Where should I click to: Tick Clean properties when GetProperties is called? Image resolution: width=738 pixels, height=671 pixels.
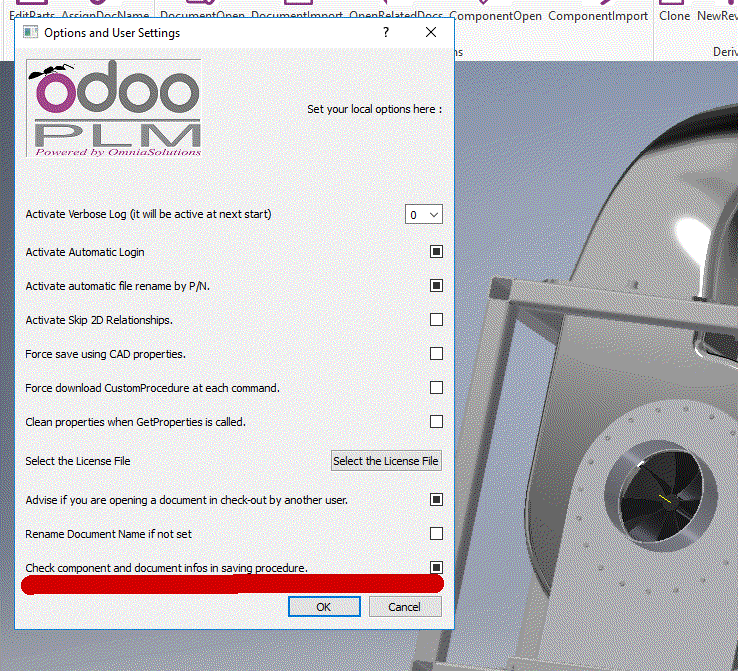coord(436,422)
